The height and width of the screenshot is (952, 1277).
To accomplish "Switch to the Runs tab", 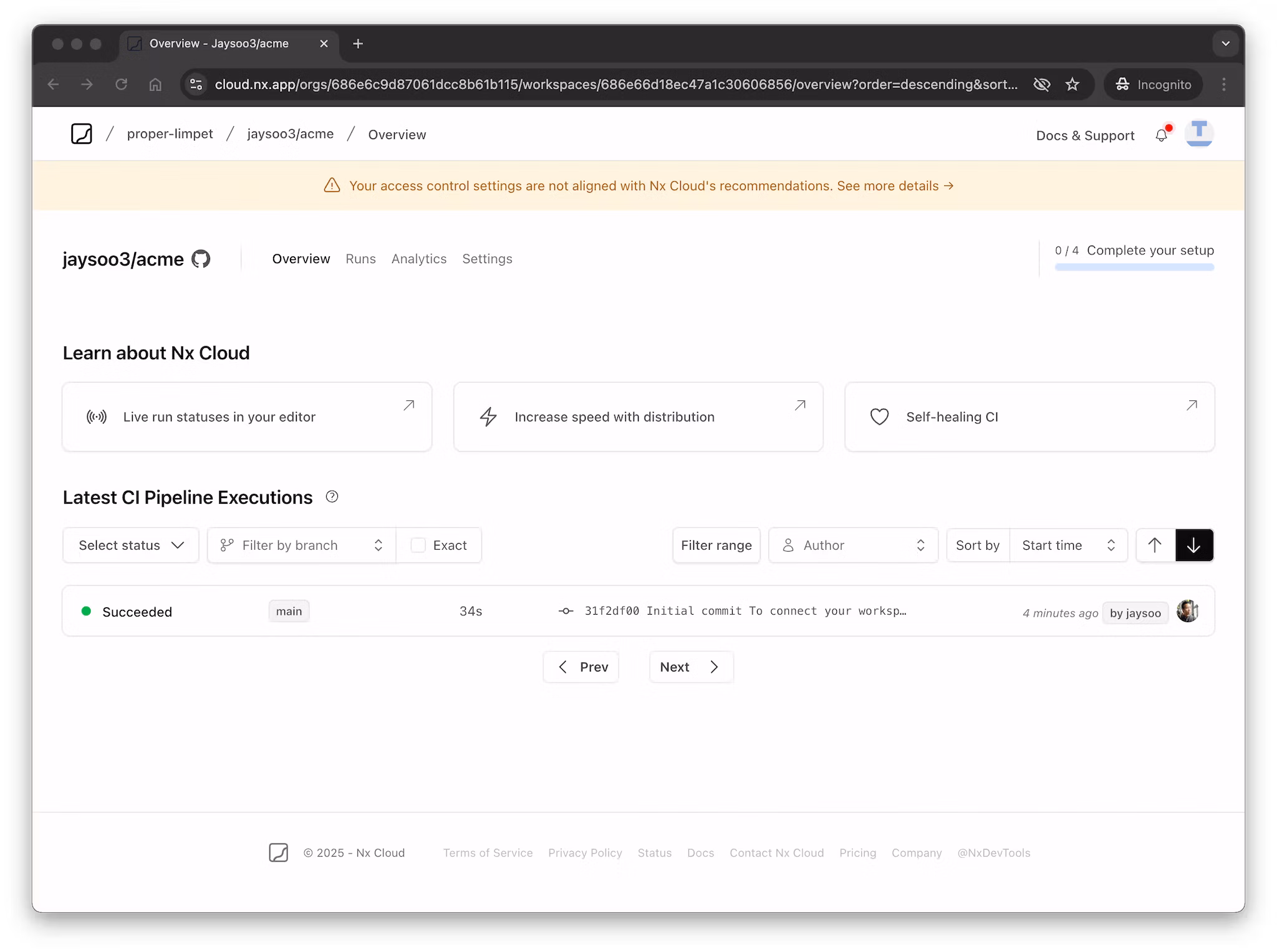I will [360, 259].
